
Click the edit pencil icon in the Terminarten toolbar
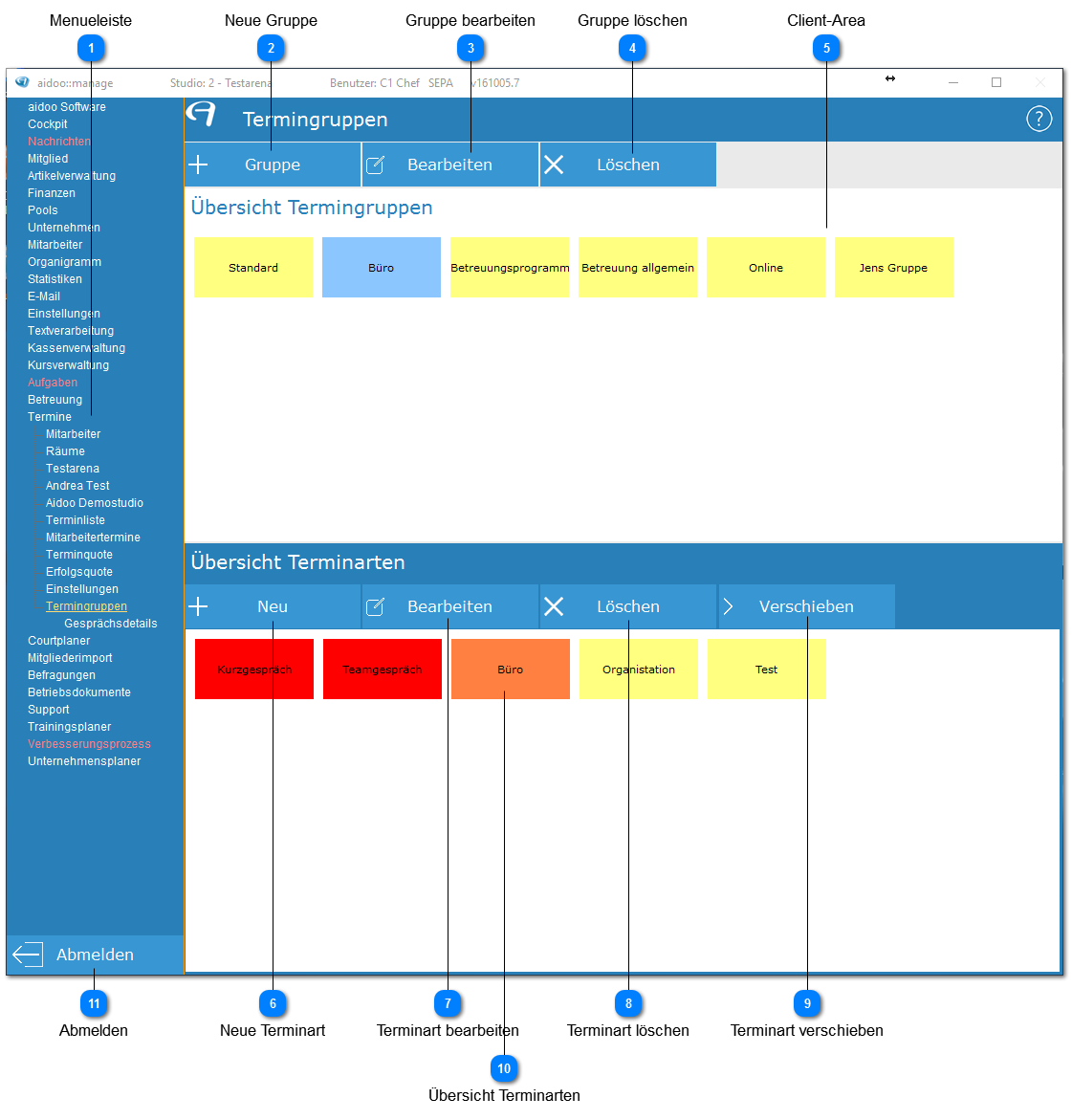376,607
